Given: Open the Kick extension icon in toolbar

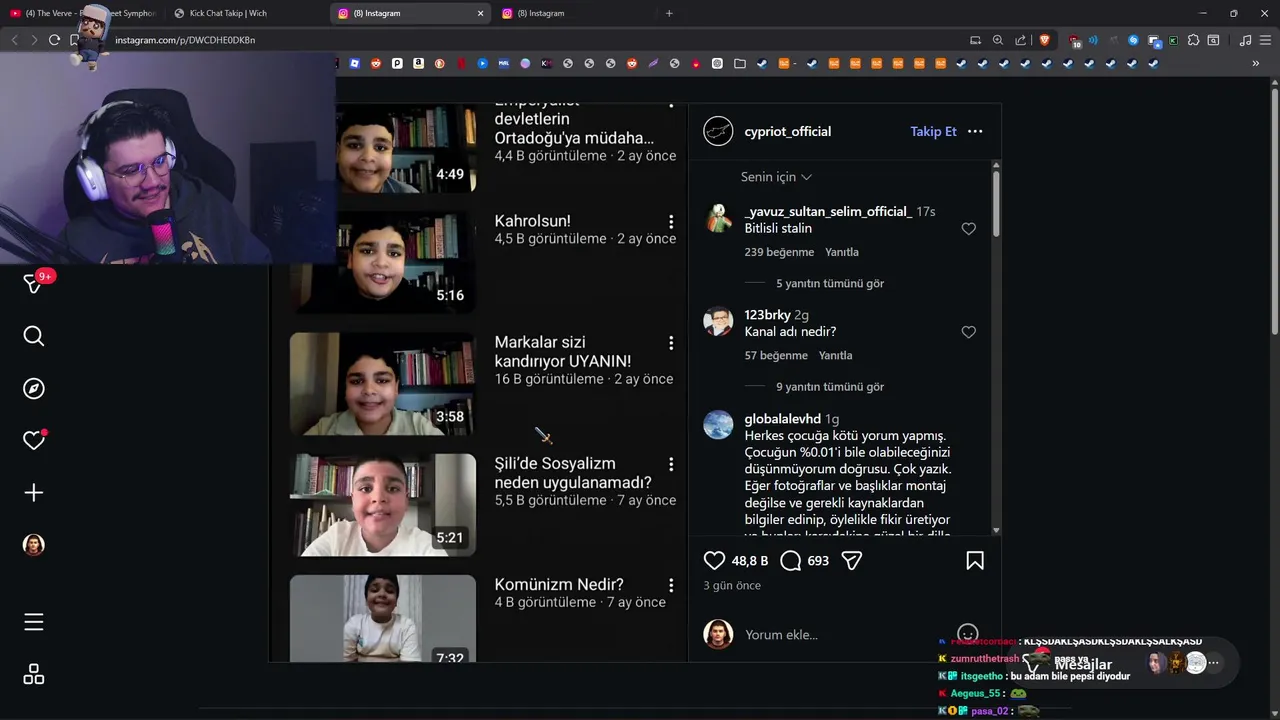Looking at the screenshot, I should pos(1173,40).
